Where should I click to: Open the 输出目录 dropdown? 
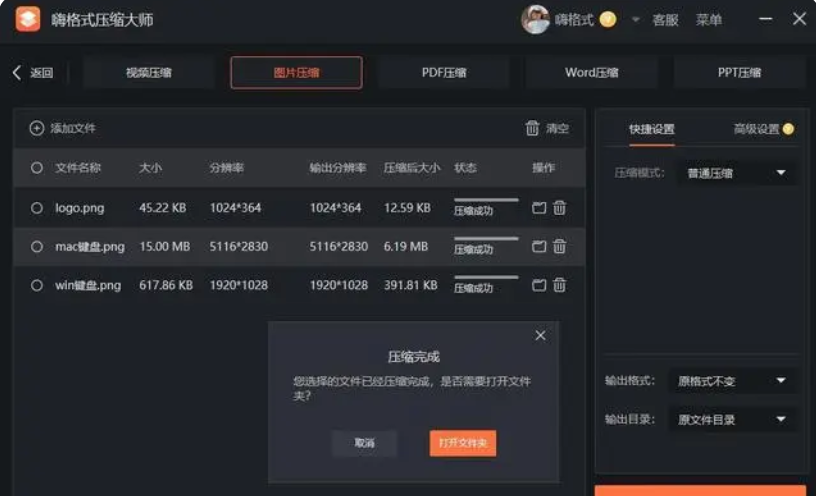[737, 419]
